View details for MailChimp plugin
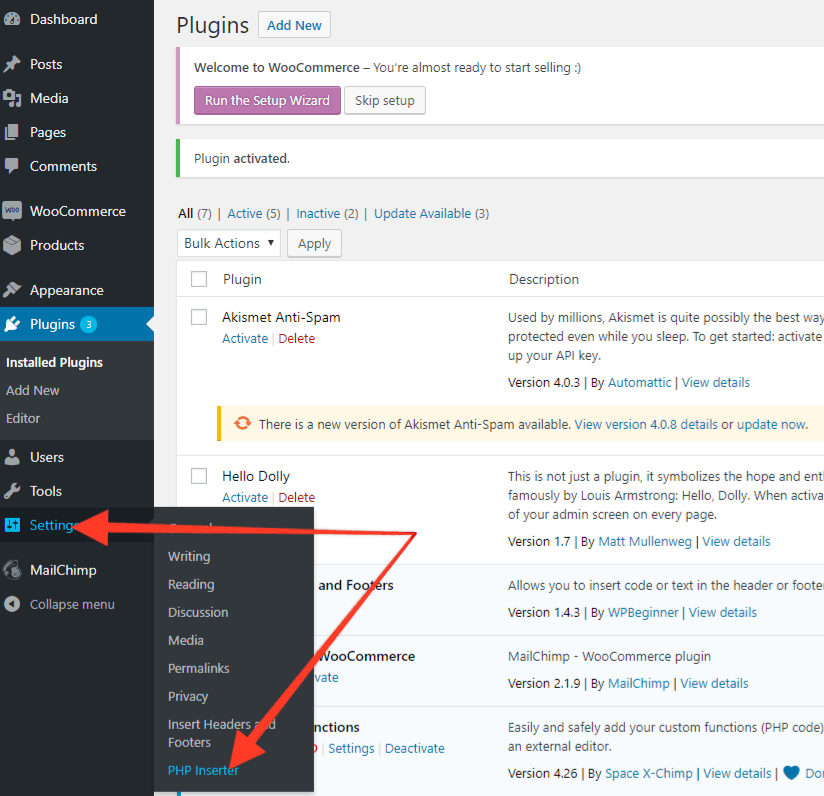This screenshot has height=796, width=824. 714,683
